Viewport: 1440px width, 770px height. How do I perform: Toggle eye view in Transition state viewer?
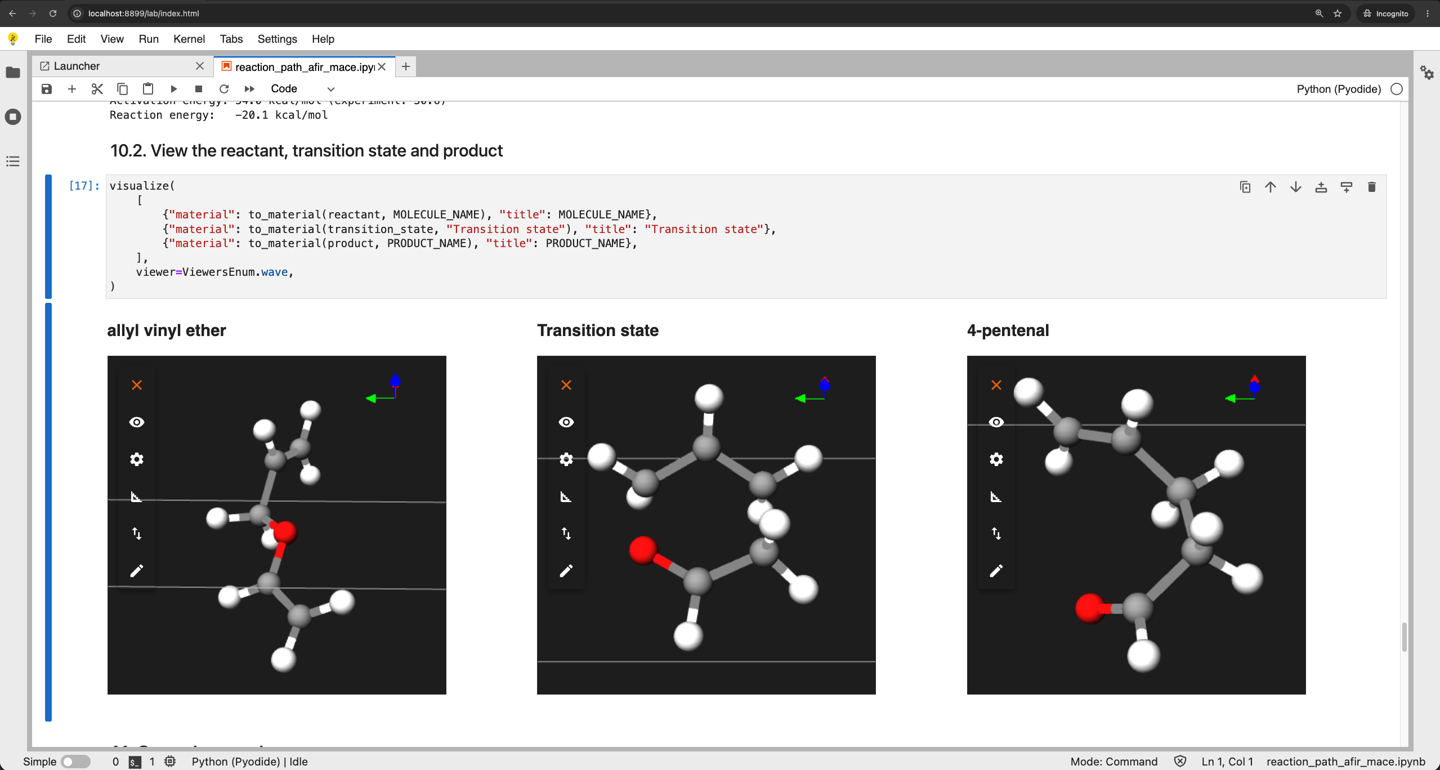566,422
